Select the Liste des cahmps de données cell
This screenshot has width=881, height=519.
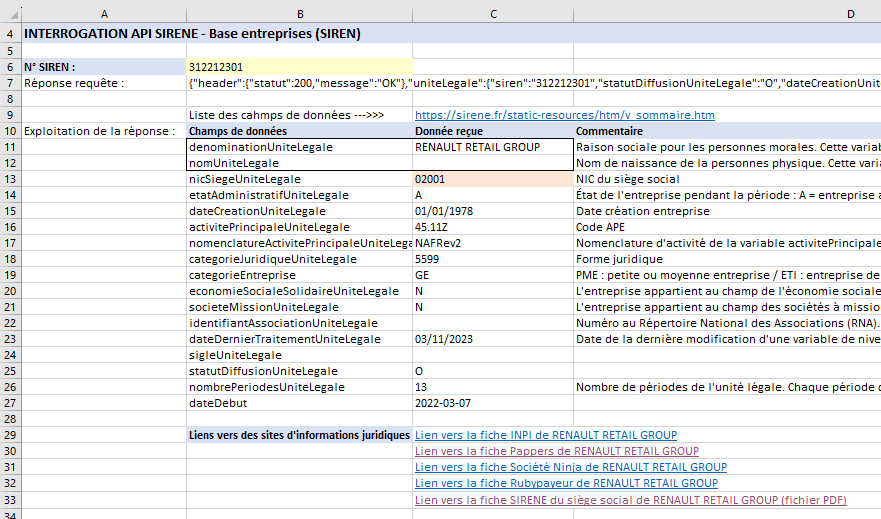(299, 115)
